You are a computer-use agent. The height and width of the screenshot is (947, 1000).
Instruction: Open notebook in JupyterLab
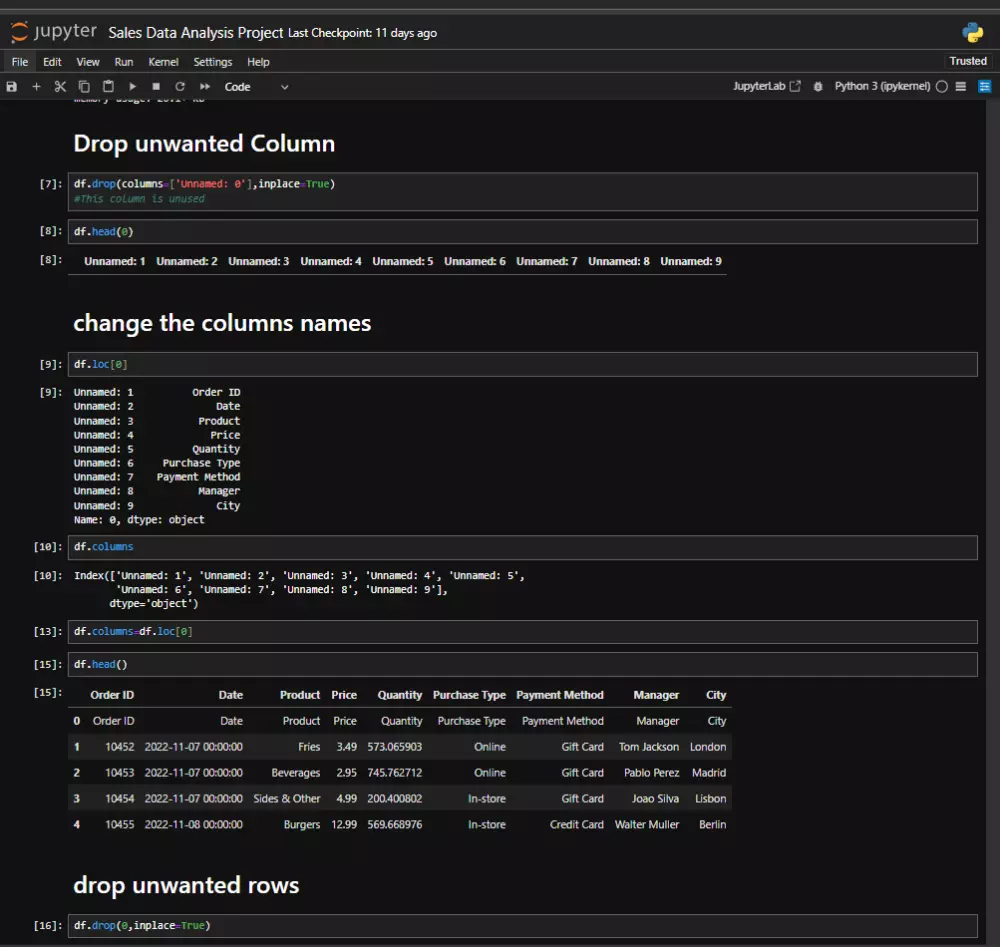click(767, 87)
